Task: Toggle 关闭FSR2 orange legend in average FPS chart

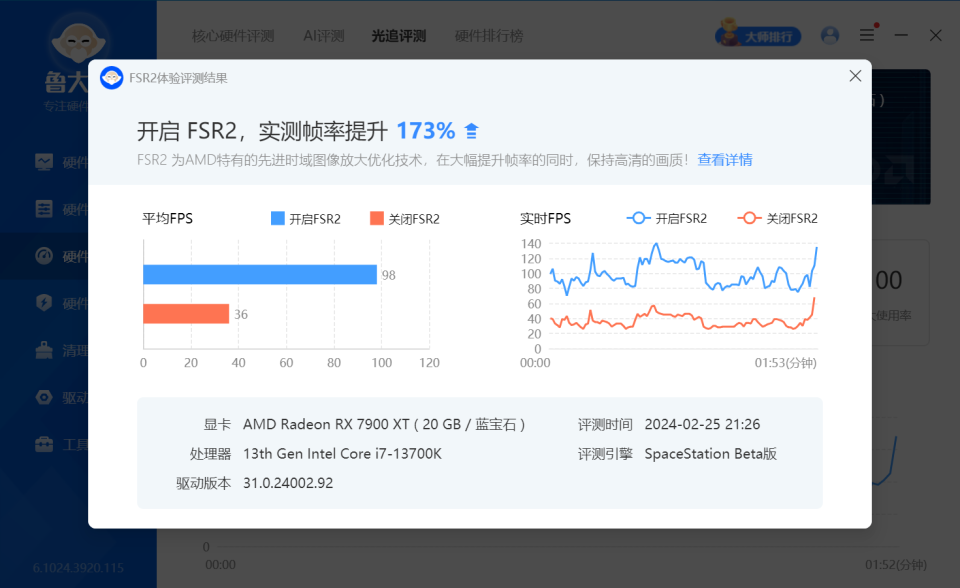Action: tap(405, 219)
